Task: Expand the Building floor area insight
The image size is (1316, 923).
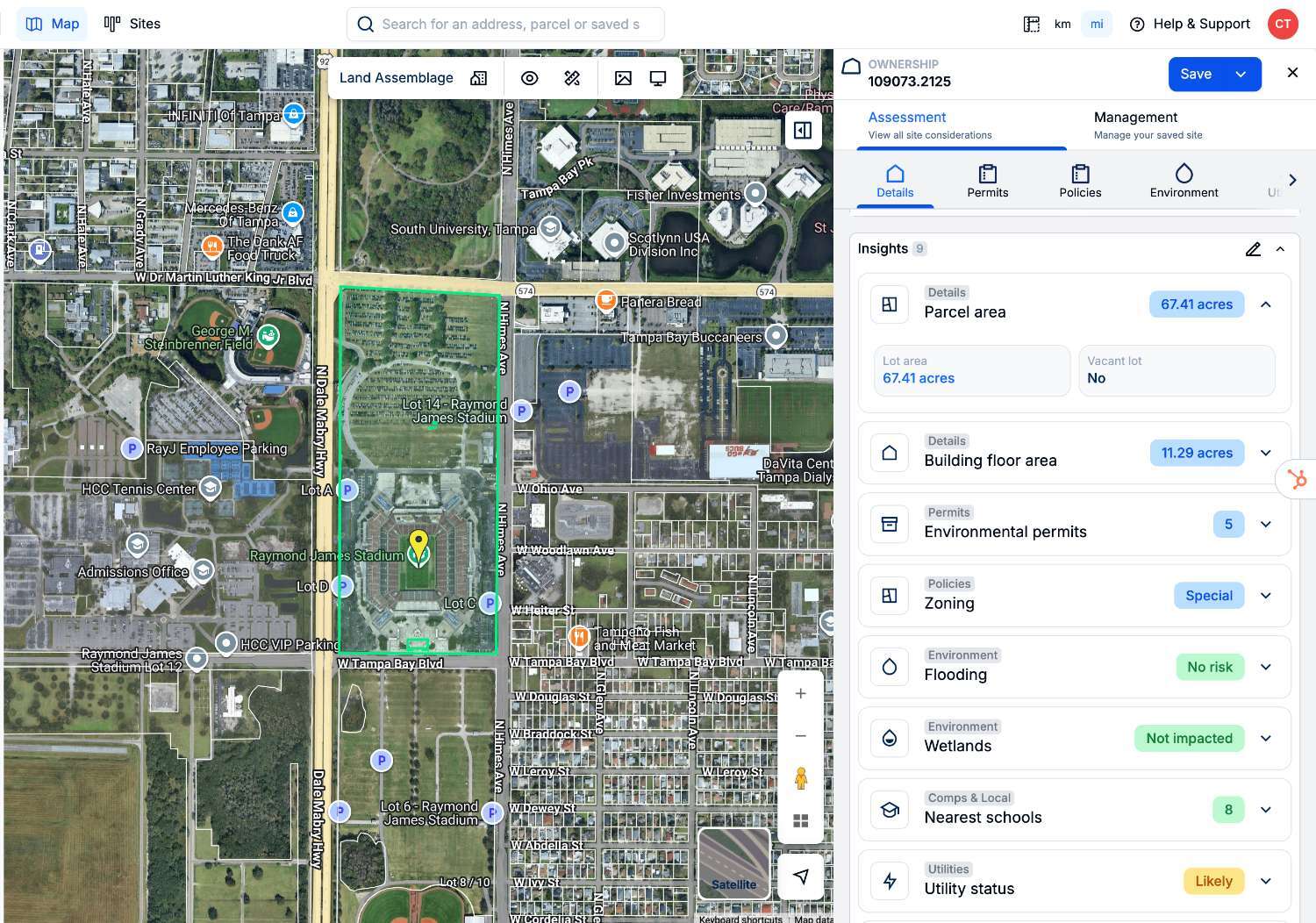Action: click(1265, 453)
